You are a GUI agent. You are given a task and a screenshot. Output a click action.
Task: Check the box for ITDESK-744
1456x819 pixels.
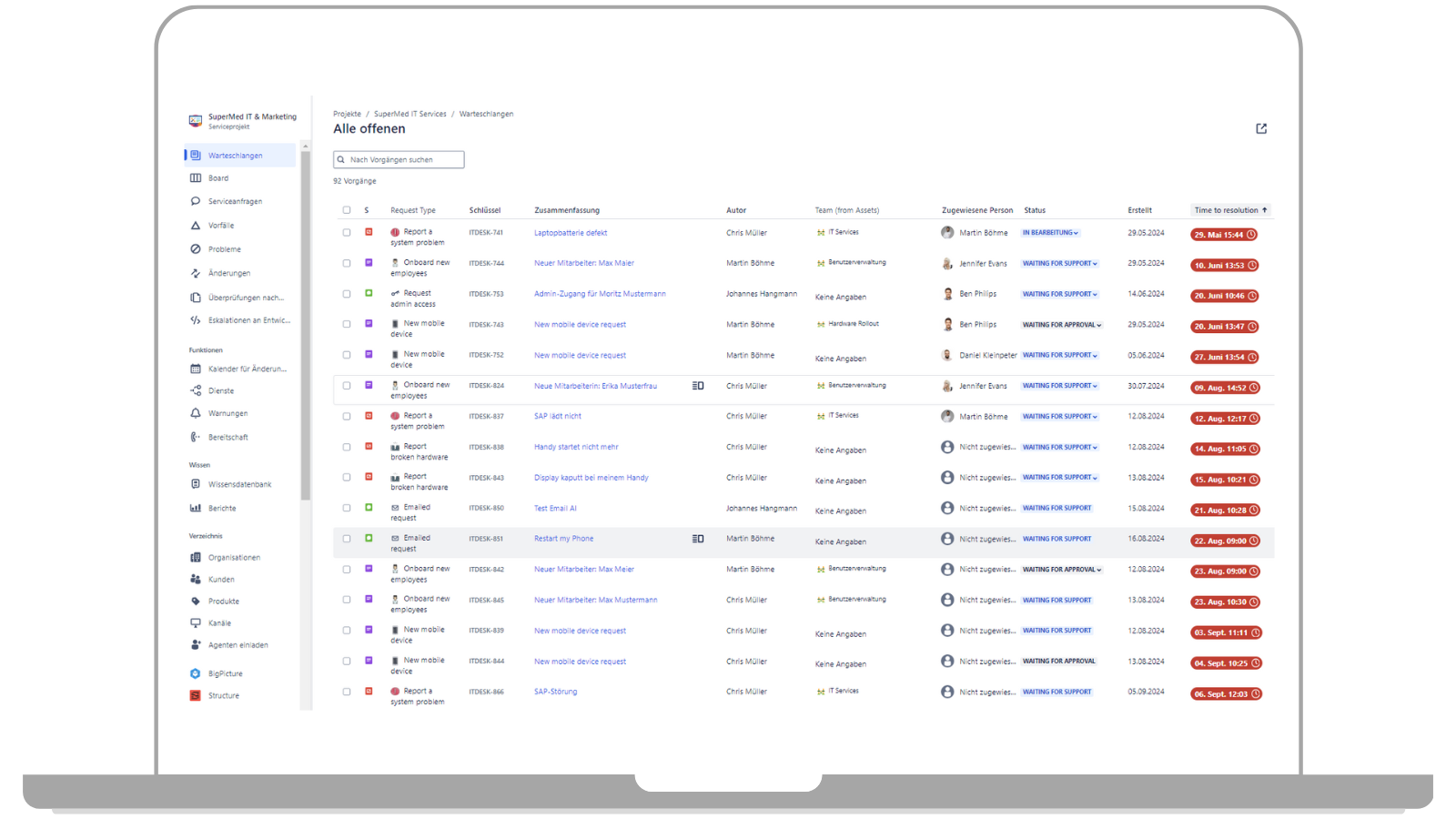pyautogui.click(x=347, y=263)
